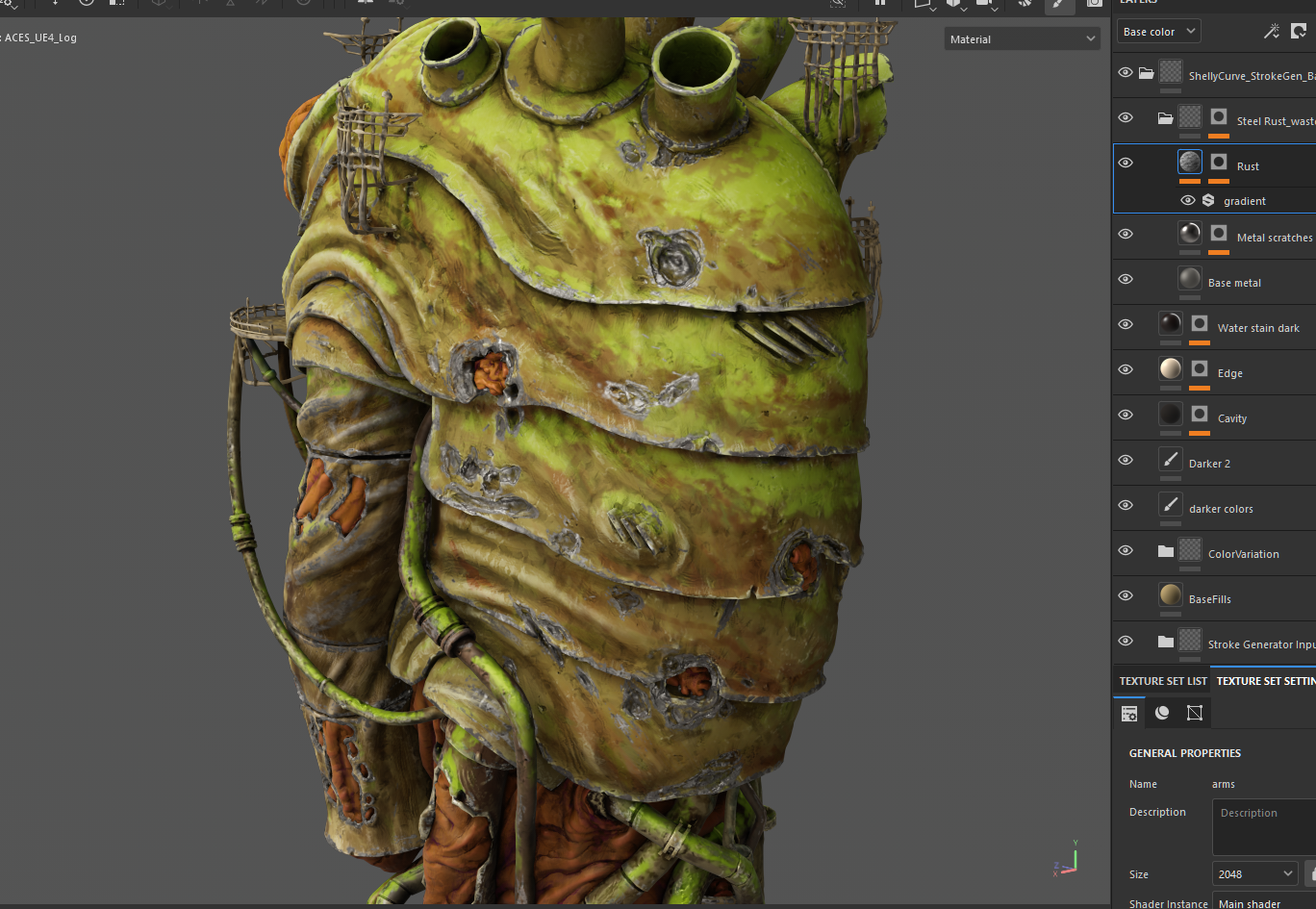1316x909 pixels.
Task: Click the Stroke Generator Input checkered thumbnail
Action: 1190,640
